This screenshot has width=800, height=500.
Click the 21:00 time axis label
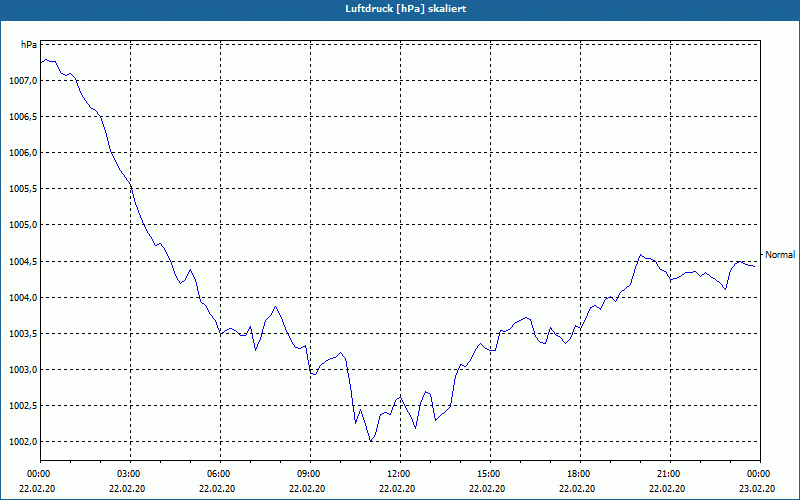point(670,474)
